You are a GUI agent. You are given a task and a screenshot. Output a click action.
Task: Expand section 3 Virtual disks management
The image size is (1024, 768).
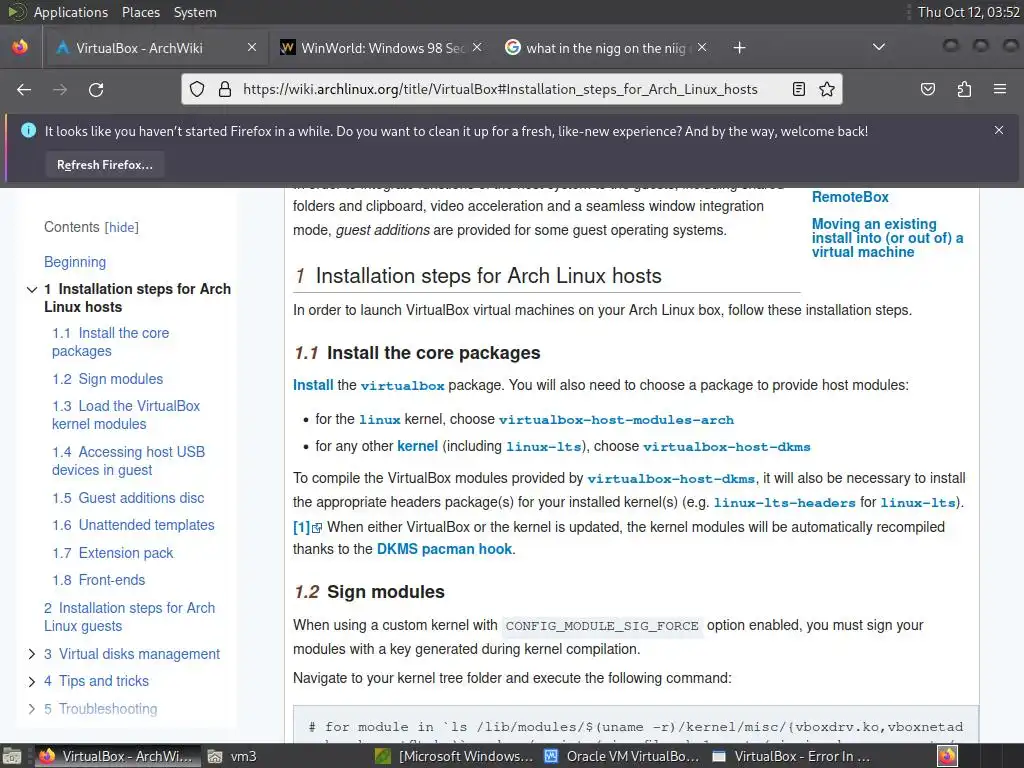click(31, 654)
